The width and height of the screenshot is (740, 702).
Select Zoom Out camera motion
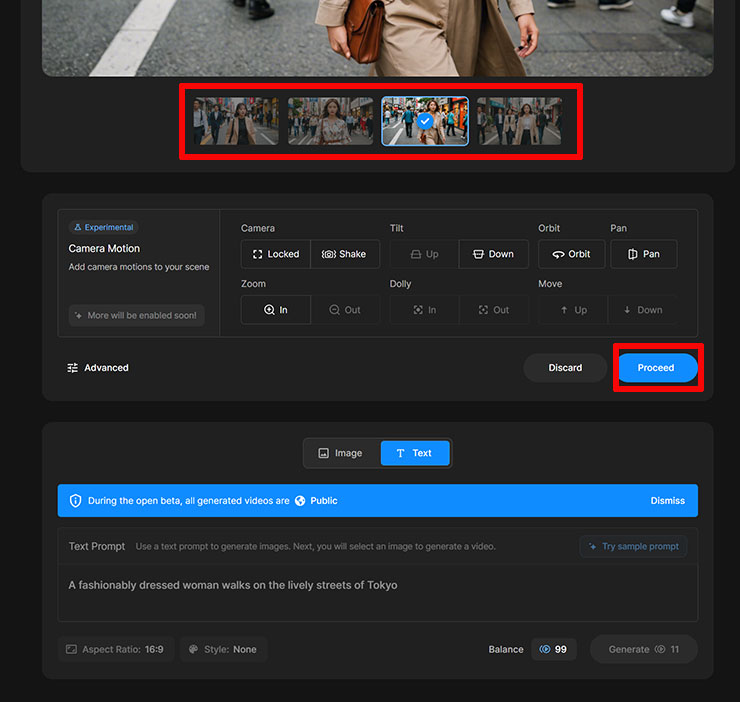click(x=344, y=310)
